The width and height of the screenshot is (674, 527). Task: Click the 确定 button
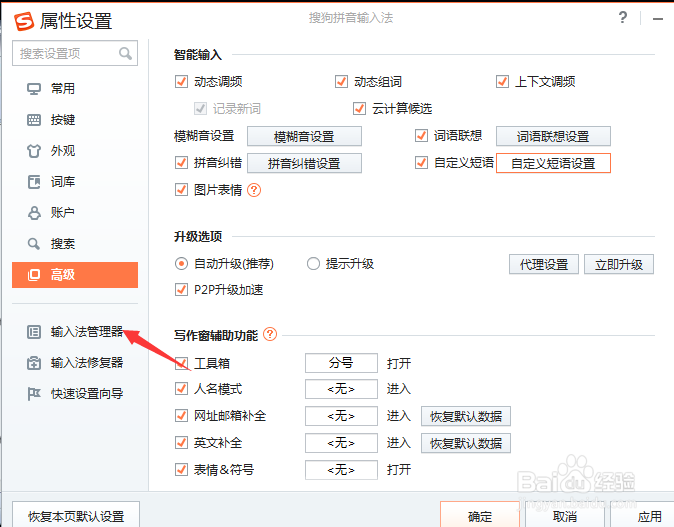click(x=480, y=515)
